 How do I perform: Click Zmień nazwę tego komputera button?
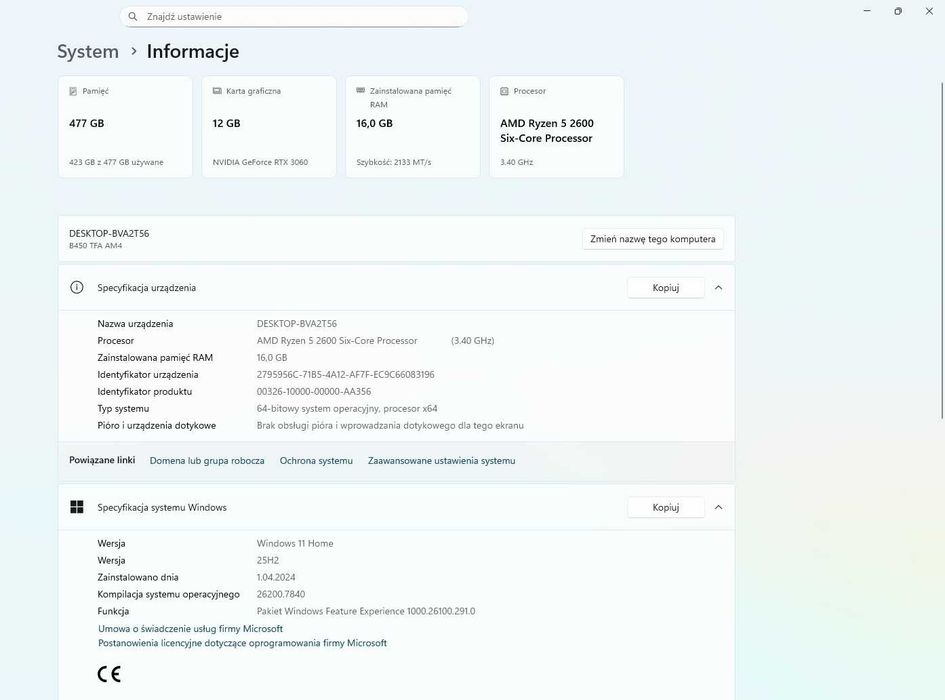(653, 239)
